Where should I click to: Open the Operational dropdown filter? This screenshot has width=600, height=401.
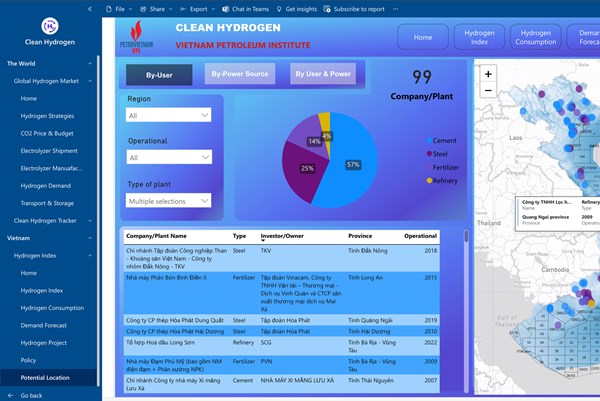tap(169, 158)
